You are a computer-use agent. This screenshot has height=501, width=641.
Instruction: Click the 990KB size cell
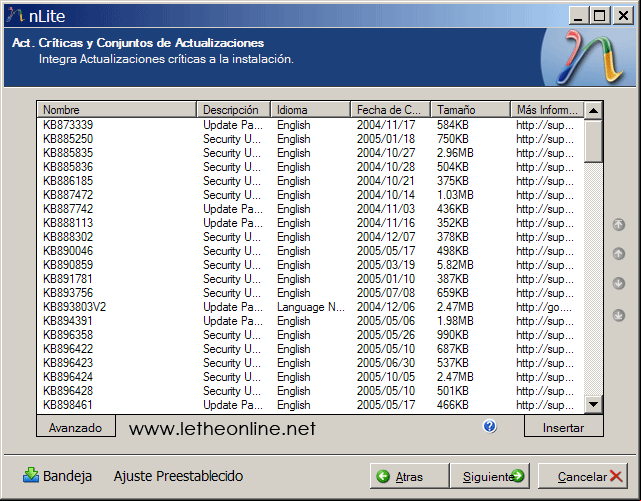click(x=453, y=335)
